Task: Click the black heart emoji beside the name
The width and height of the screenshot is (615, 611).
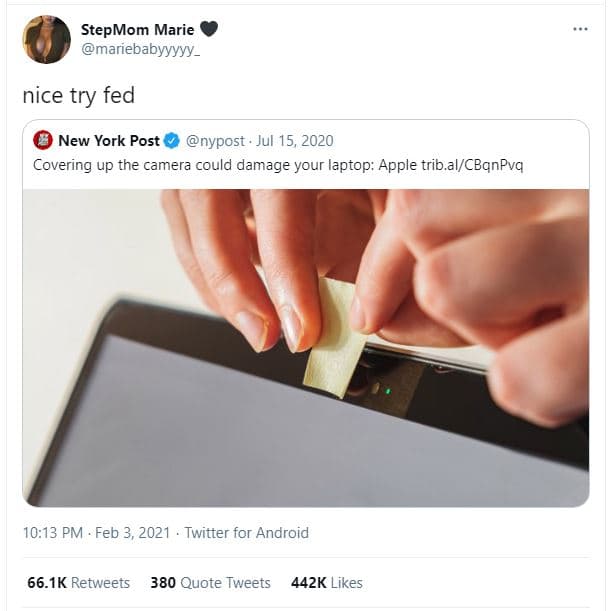Action: [210, 28]
